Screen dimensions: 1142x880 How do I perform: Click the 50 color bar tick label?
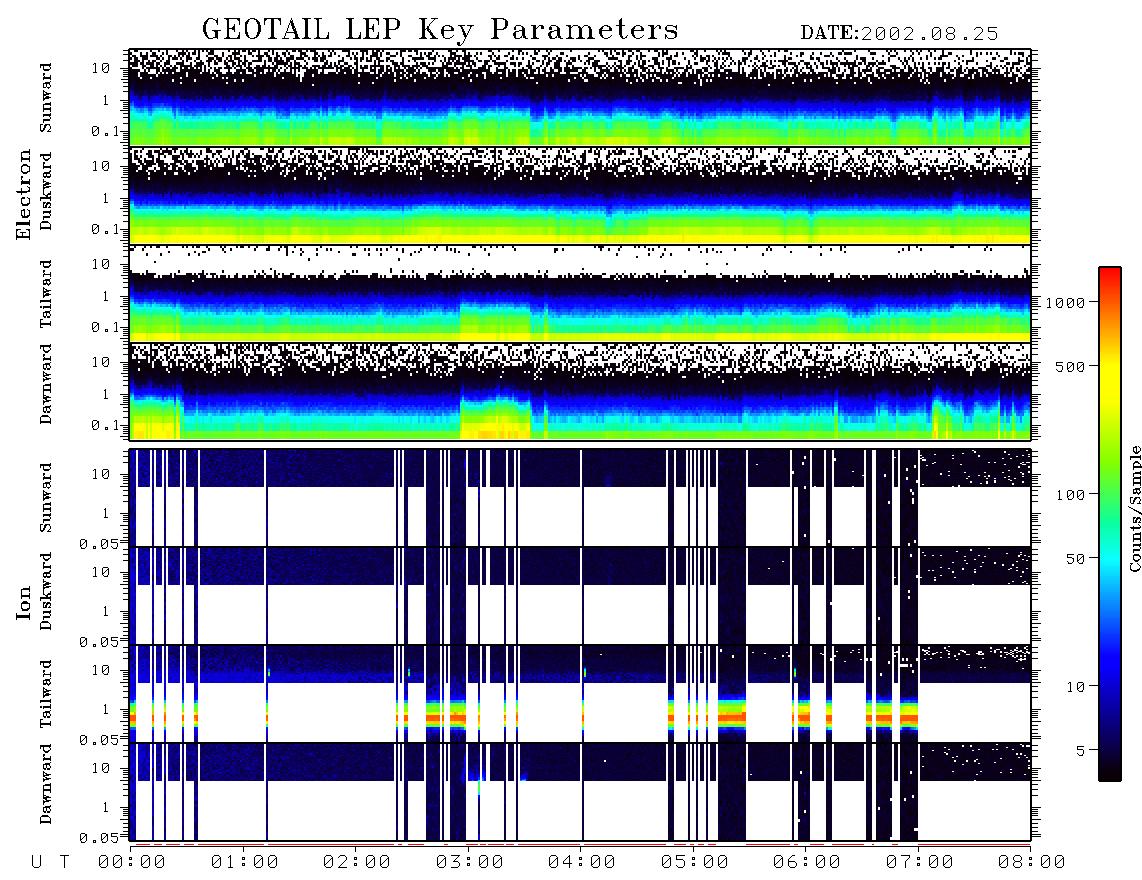pos(1076,559)
